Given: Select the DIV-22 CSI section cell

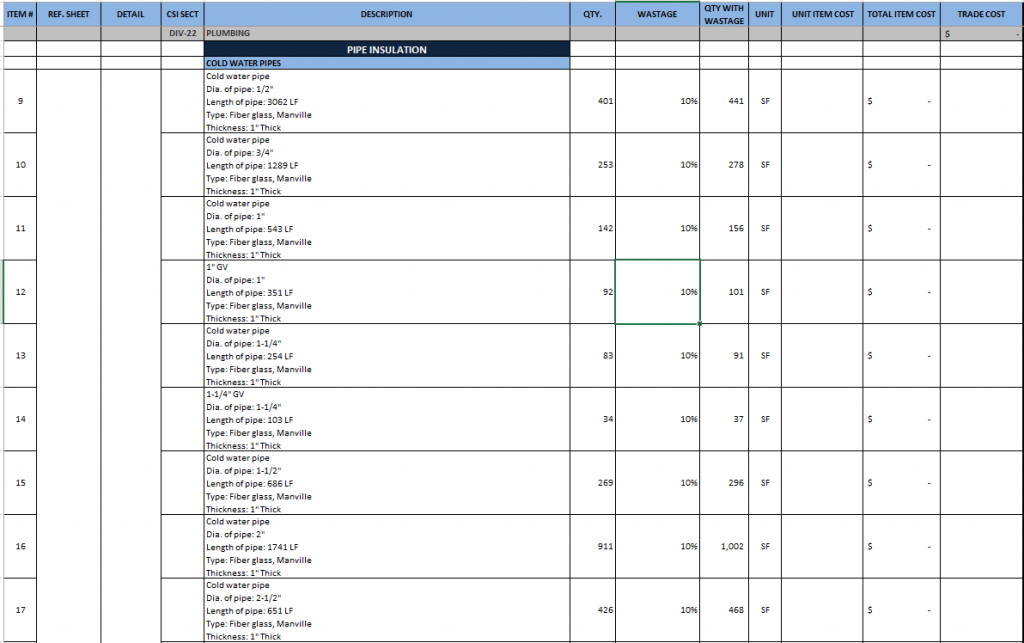Looking at the screenshot, I should 183,33.
